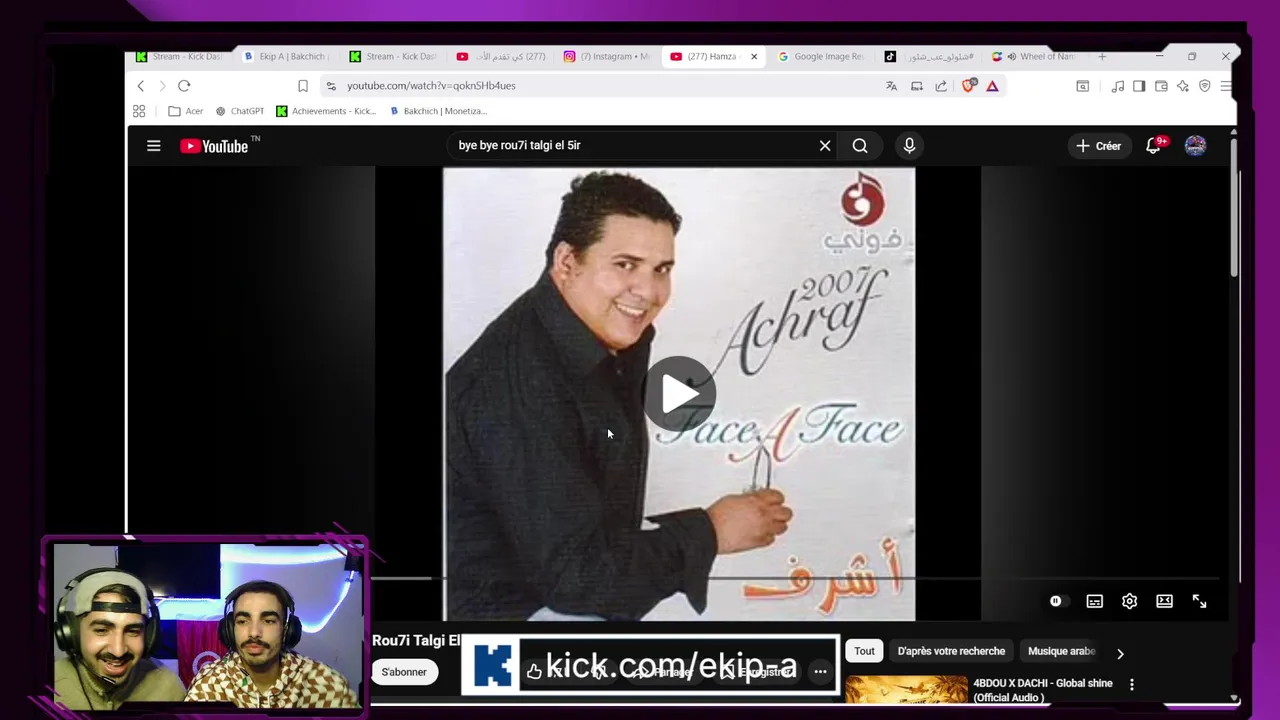Toggle subtitles in the video player

coord(1095,601)
